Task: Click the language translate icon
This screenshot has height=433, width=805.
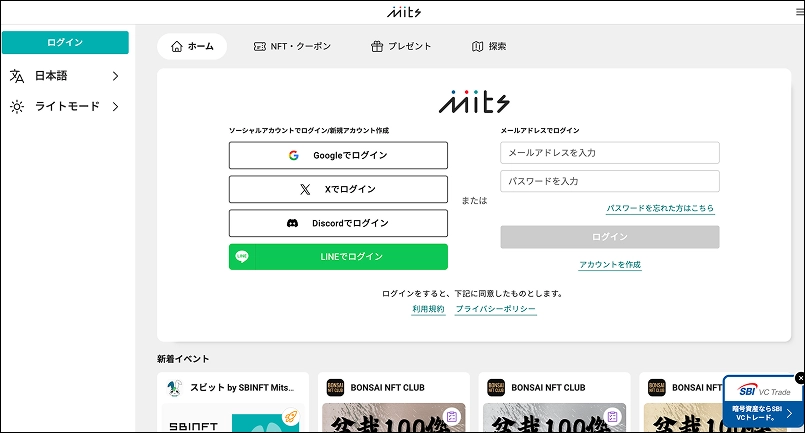Action: click(17, 76)
